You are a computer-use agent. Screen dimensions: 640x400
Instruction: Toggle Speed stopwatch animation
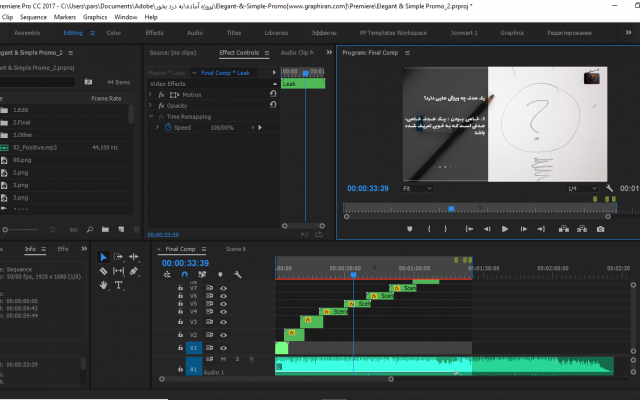[168, 127]
